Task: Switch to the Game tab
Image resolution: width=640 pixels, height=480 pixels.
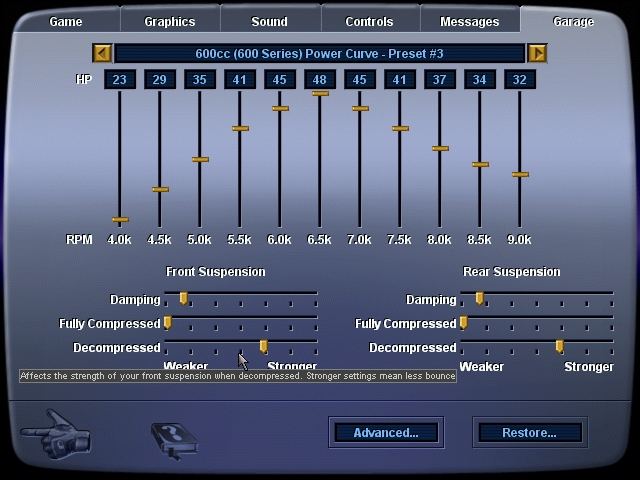Action: point(66,21)
